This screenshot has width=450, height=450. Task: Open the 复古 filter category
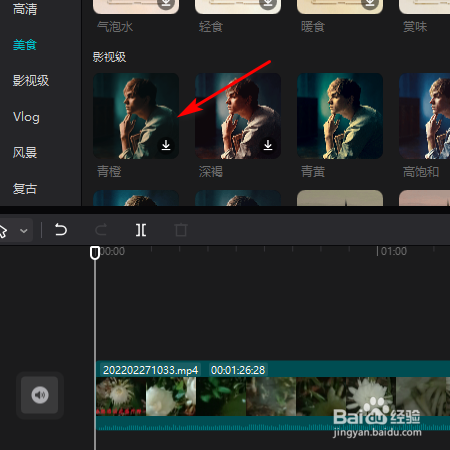25,189
